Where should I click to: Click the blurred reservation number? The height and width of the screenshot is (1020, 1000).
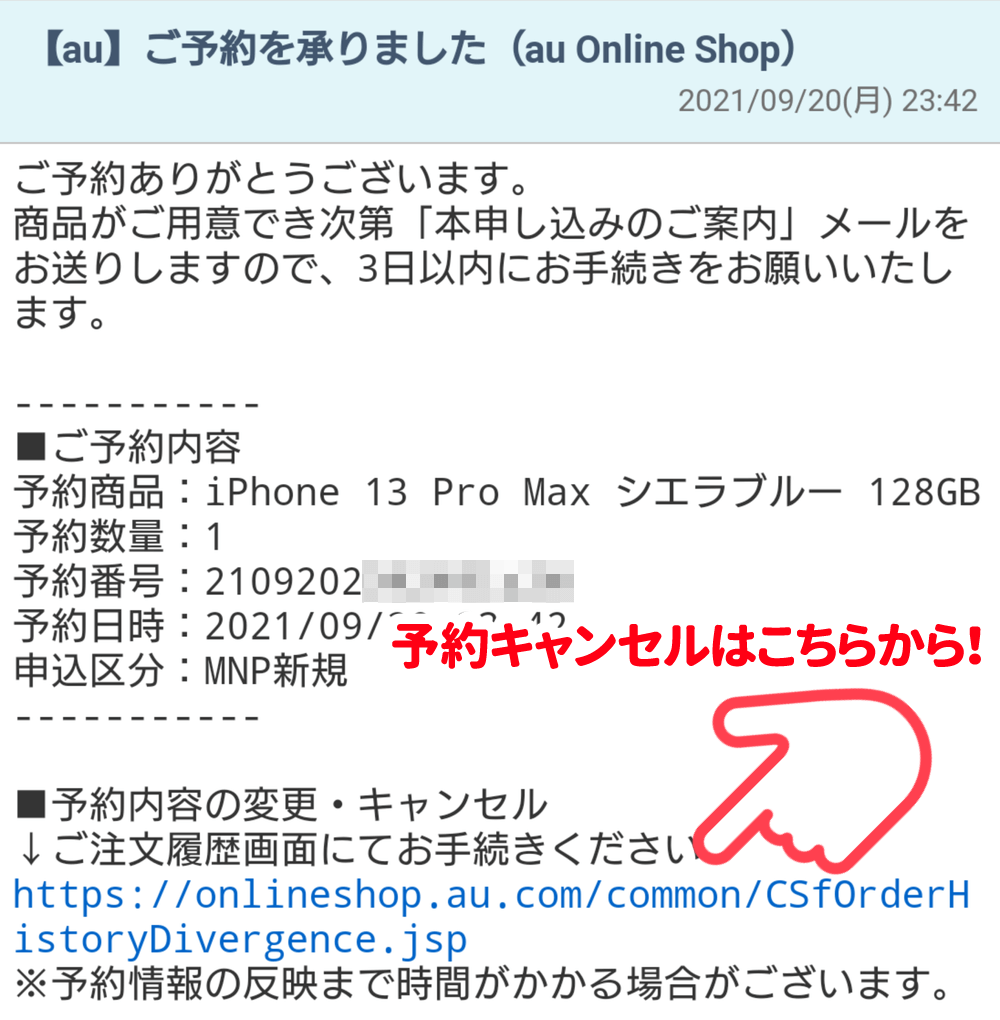468,581
